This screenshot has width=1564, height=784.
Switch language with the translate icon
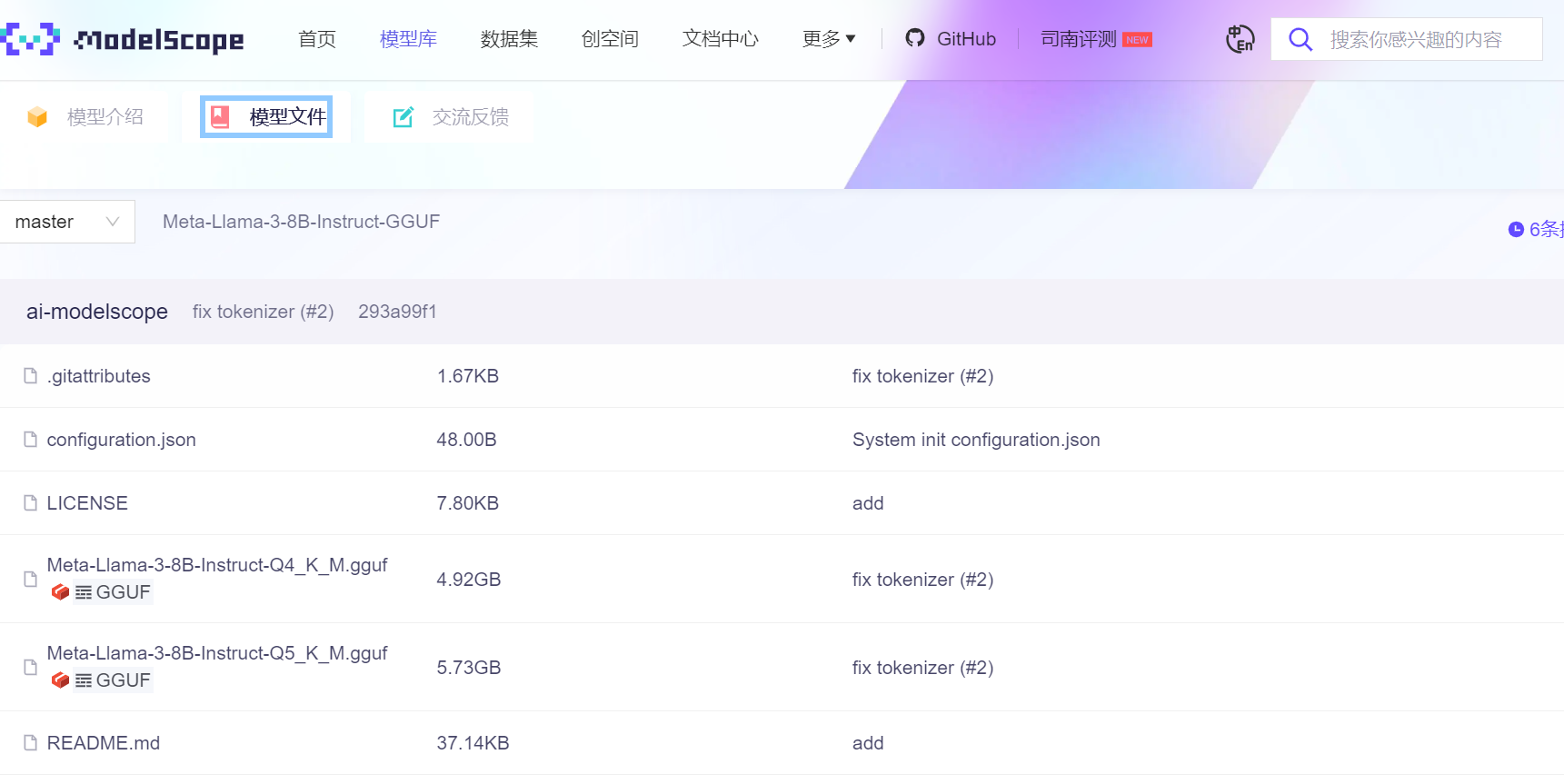pos(1240,39)
